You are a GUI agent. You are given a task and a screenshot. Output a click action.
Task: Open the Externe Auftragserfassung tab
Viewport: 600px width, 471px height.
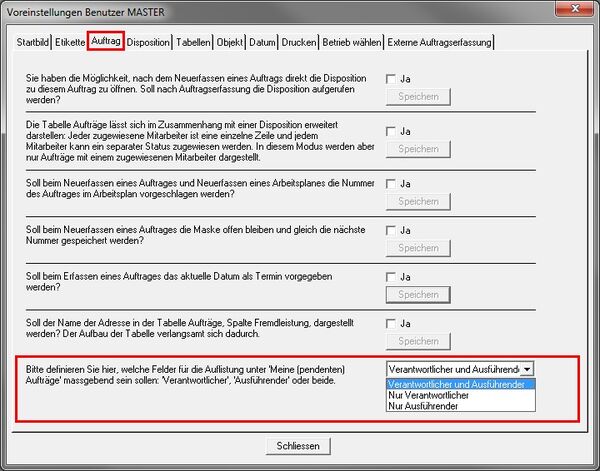point(440,42)
